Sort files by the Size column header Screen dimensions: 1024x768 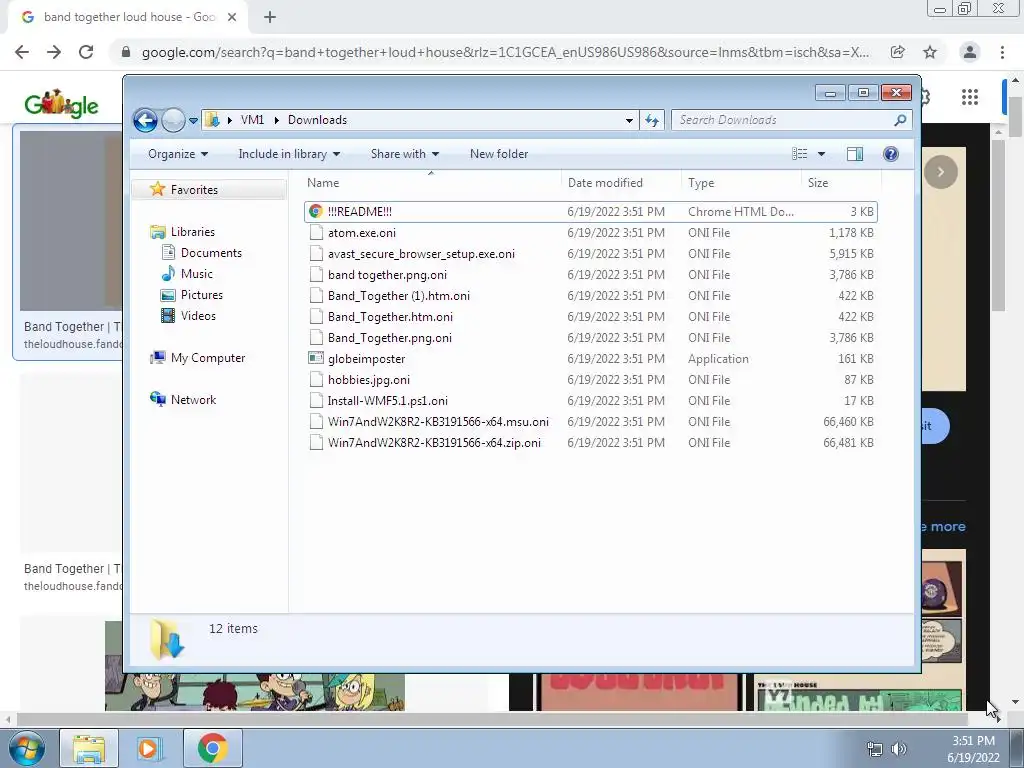point(841,183)
